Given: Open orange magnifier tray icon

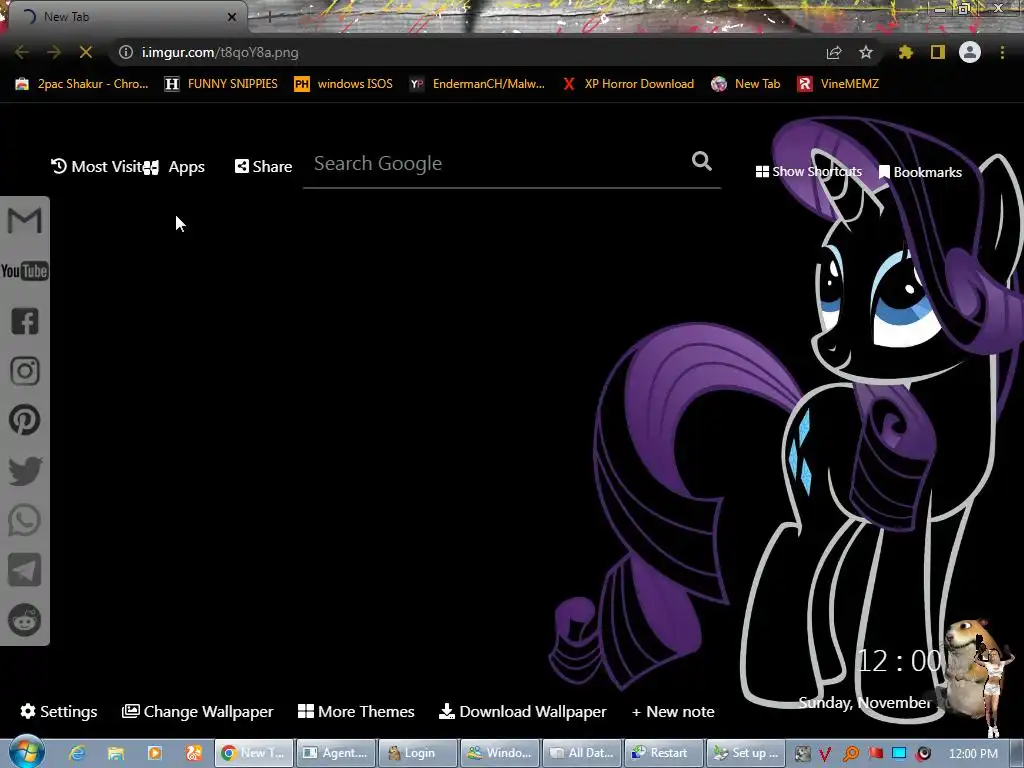Looking at the screenshot, I should (850, 754).
